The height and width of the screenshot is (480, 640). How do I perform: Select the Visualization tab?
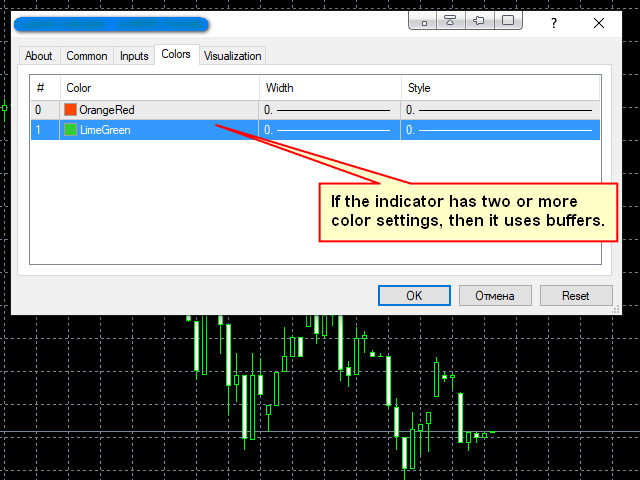[x=232, y=56]
